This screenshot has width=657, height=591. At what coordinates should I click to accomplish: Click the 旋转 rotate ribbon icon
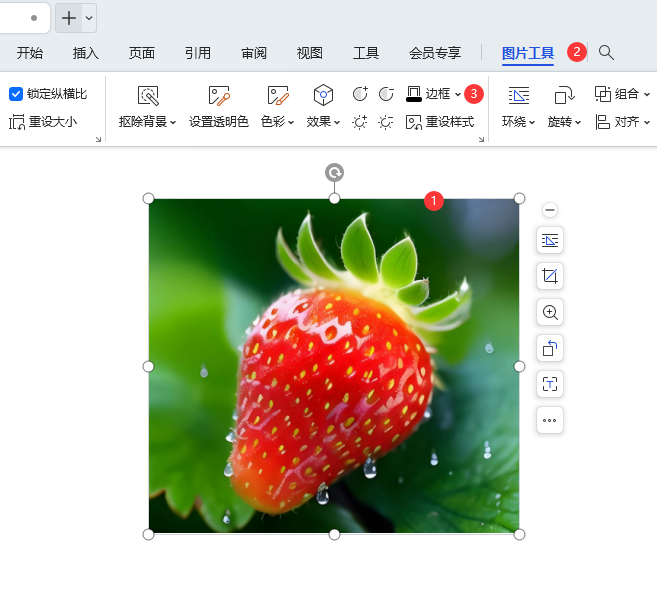[564, 96]
